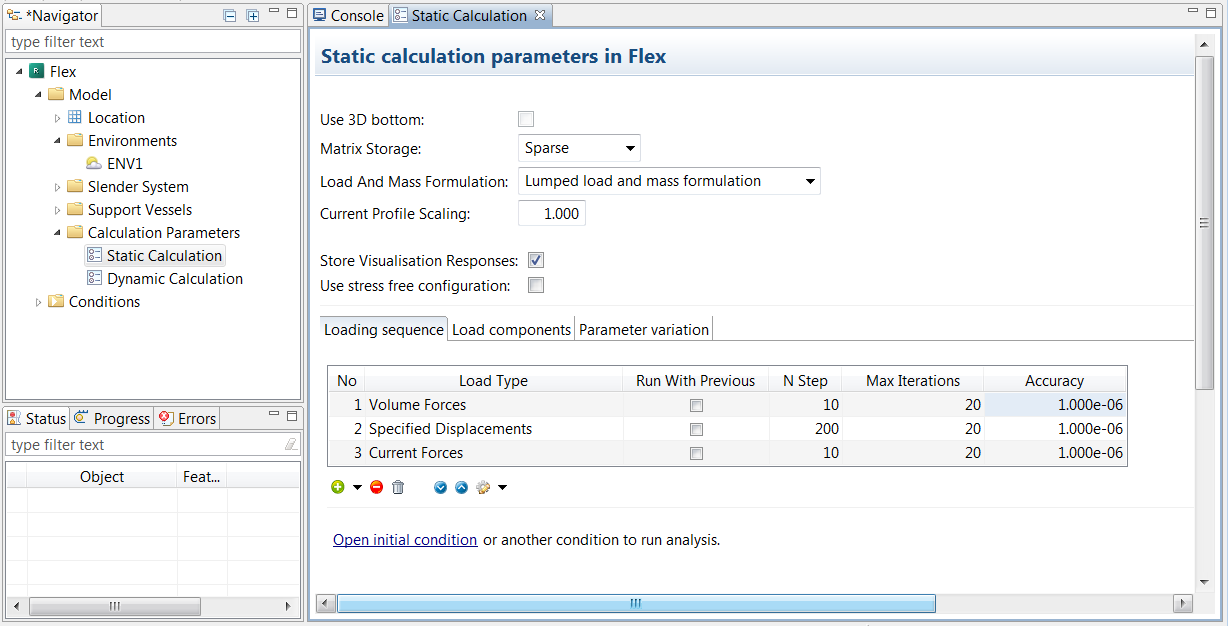
Task: Move selected load row down
Action: tap(441, 487)
